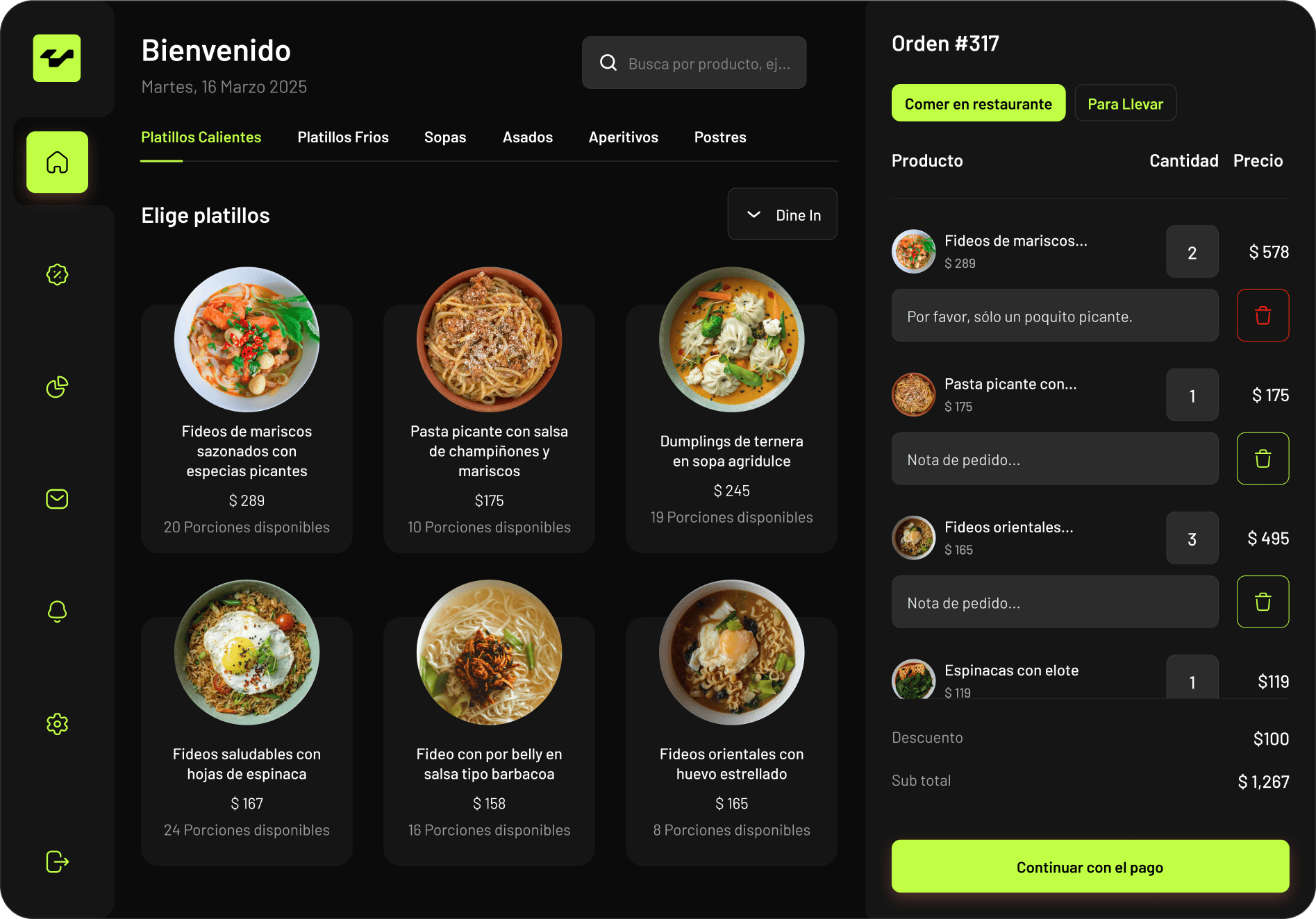Viewport: 1316px width, 919px height.
Task: Click the quantity box for Fideos orientales
Action: (1192, 539)
